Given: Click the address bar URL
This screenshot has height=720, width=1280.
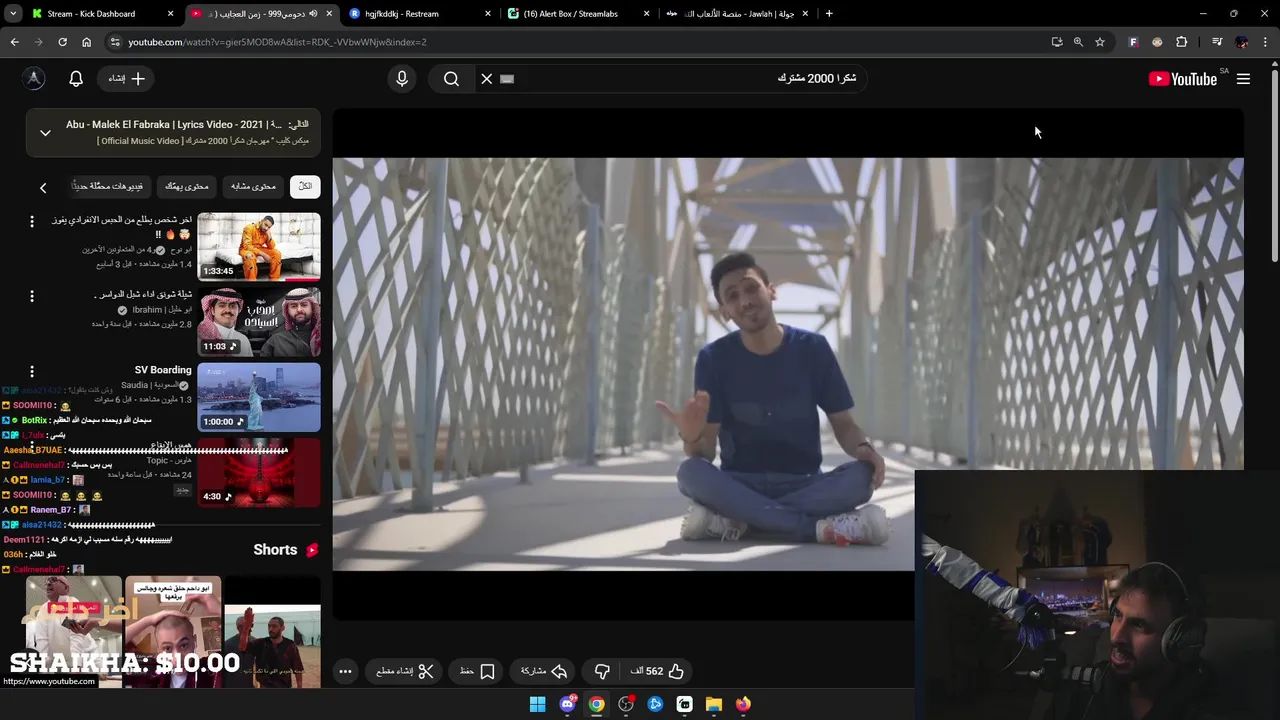Looking at the screenshot, I should tap(277, 42).
